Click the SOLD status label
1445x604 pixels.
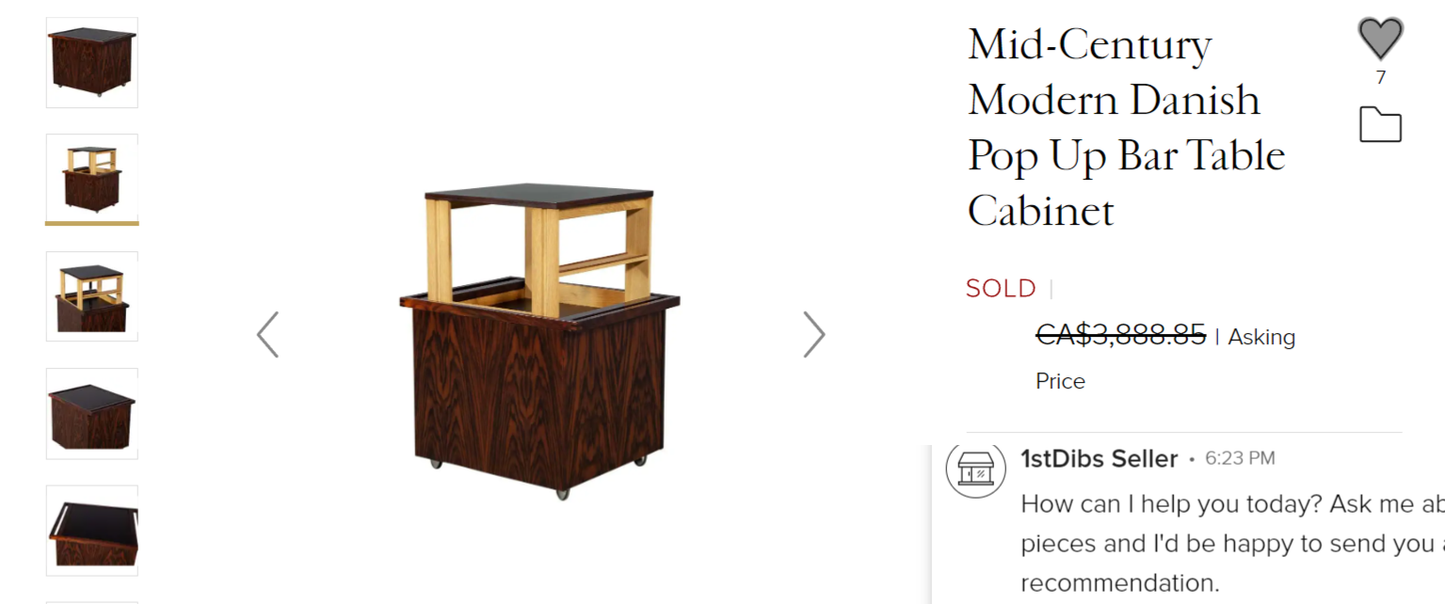[1001, 289]
